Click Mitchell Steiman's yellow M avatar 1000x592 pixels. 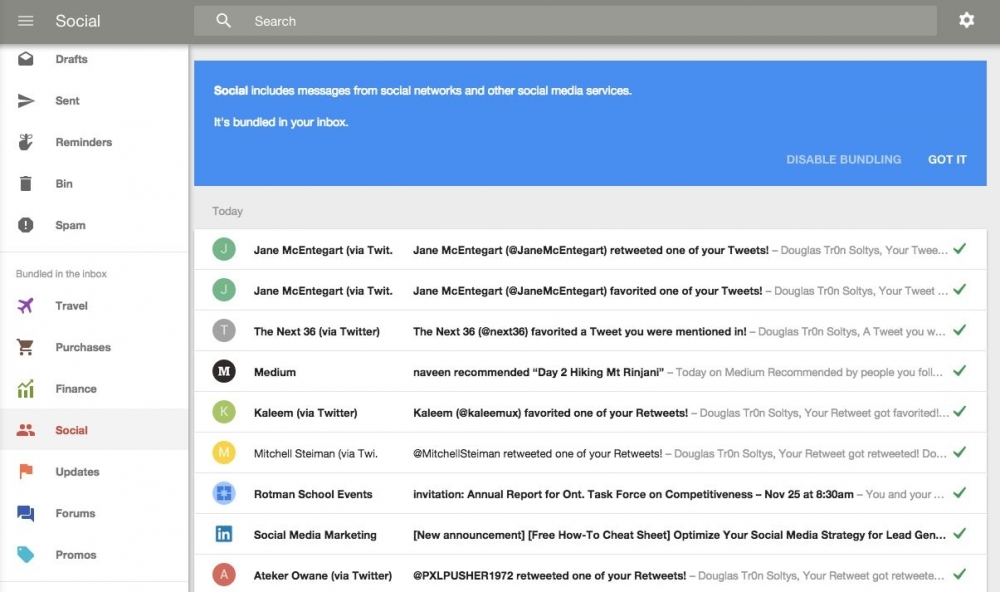click(224, 452)
